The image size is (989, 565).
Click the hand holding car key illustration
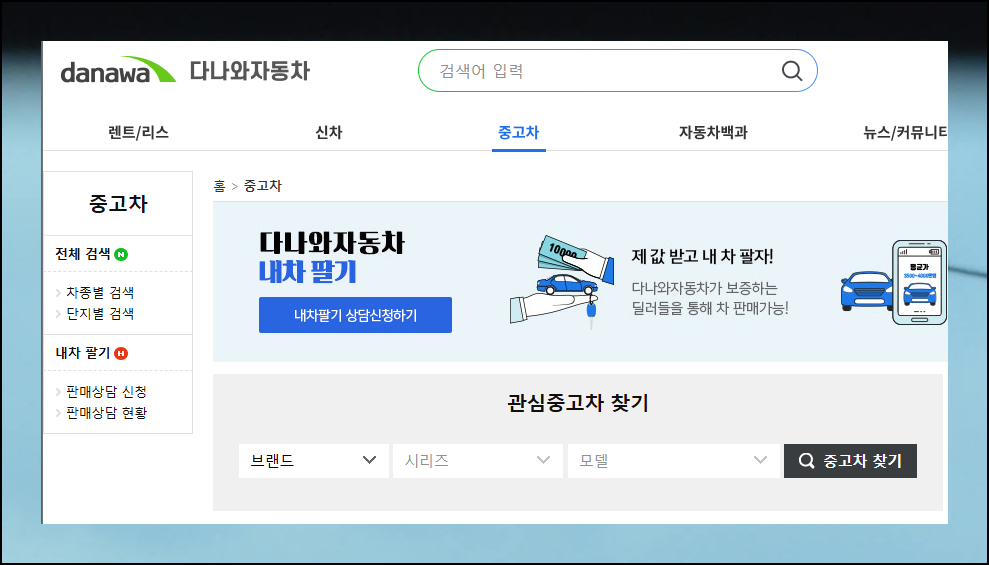[561, 282]
